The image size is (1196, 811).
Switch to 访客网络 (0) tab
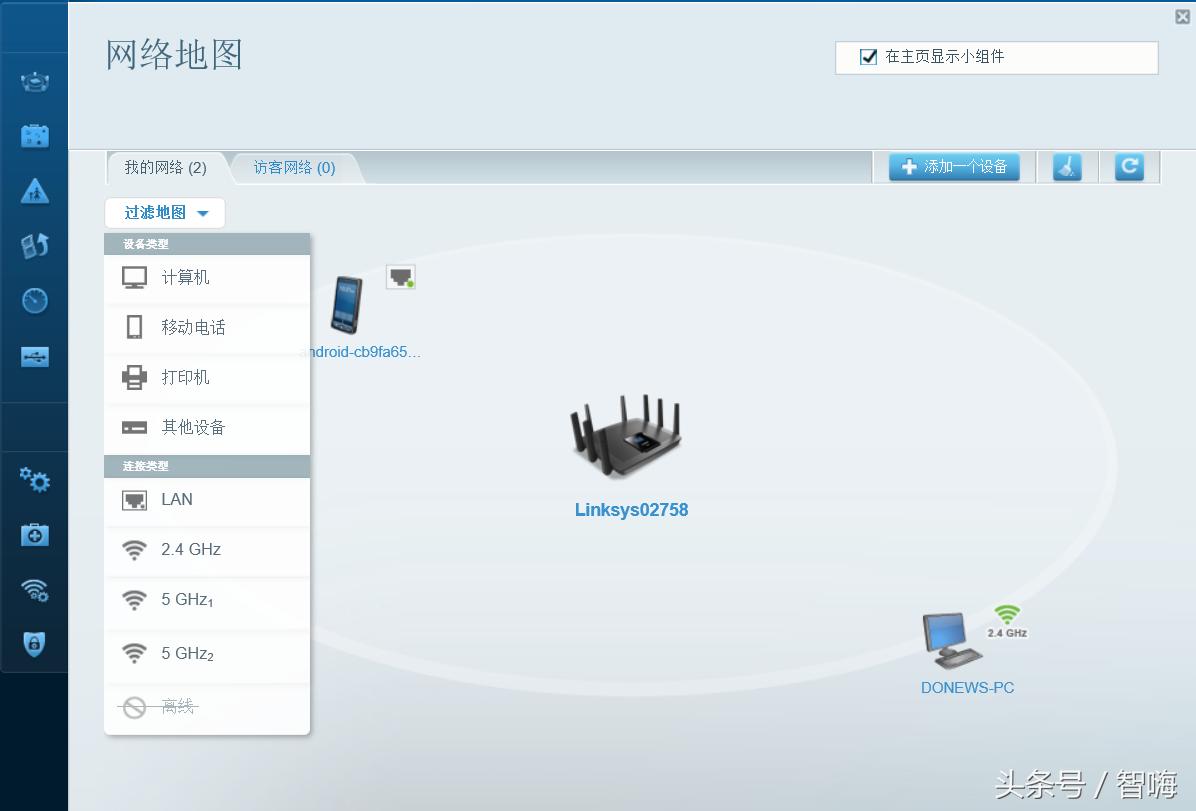pos(294,168)
